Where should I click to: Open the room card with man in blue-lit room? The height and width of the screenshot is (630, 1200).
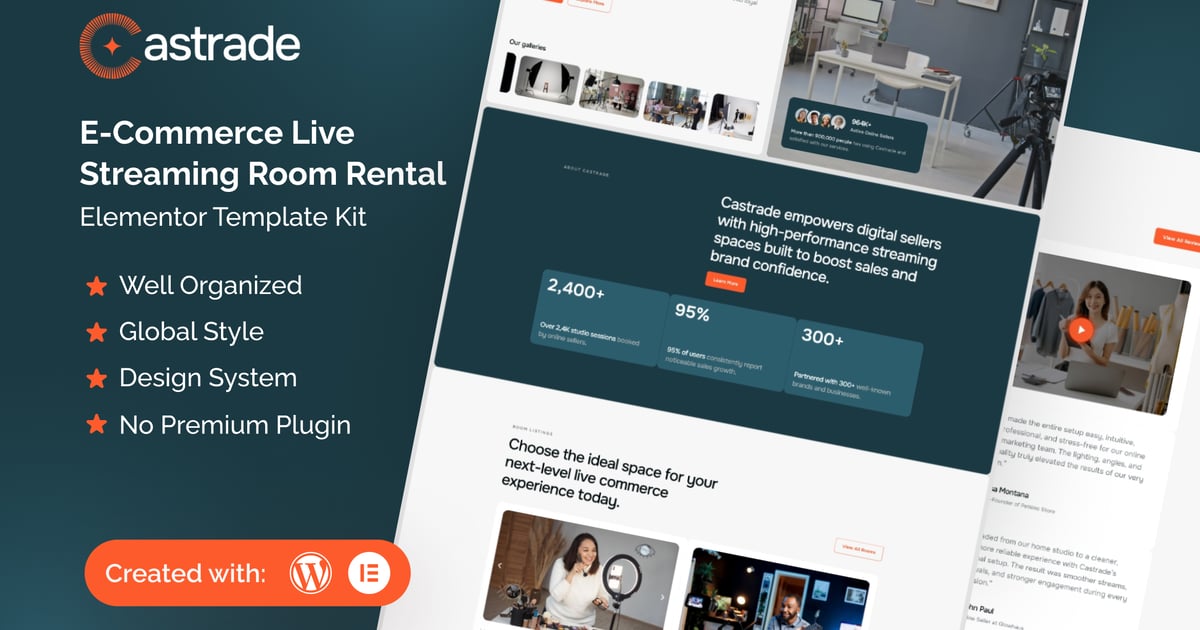(x=778, y=590)
